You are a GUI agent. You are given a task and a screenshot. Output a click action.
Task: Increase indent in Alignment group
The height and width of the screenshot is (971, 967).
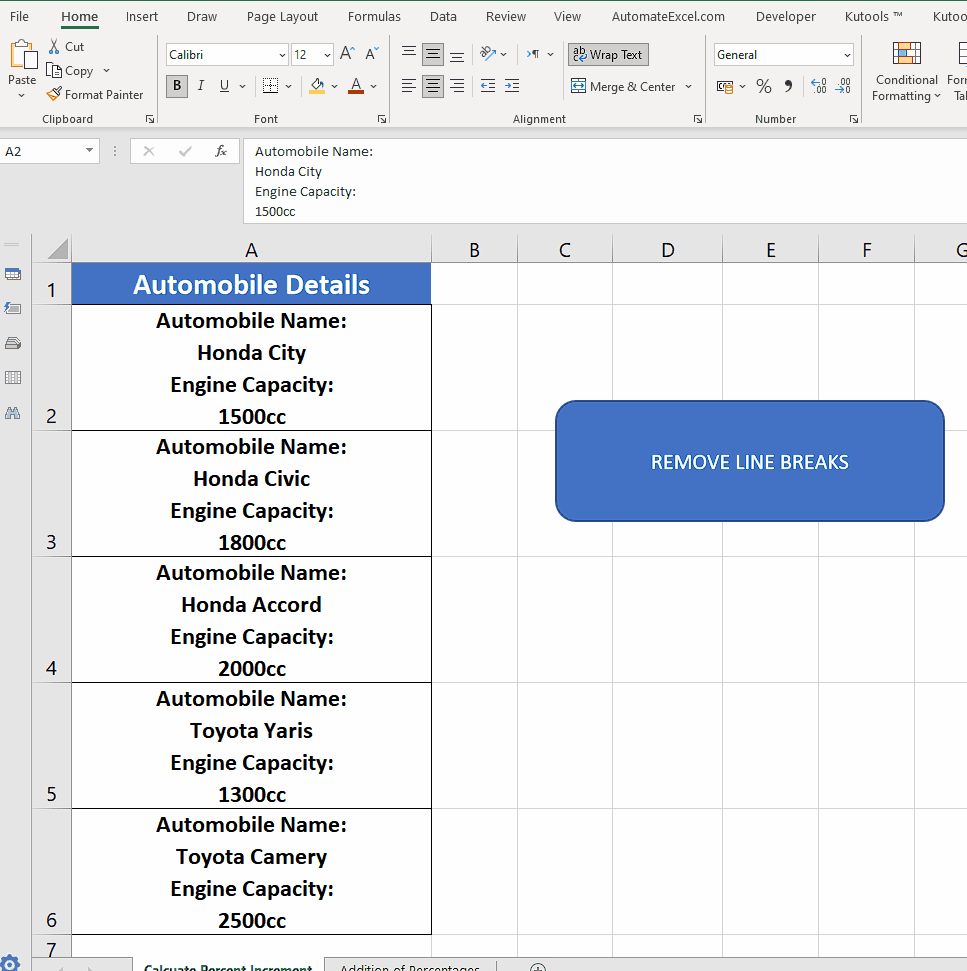512,85
